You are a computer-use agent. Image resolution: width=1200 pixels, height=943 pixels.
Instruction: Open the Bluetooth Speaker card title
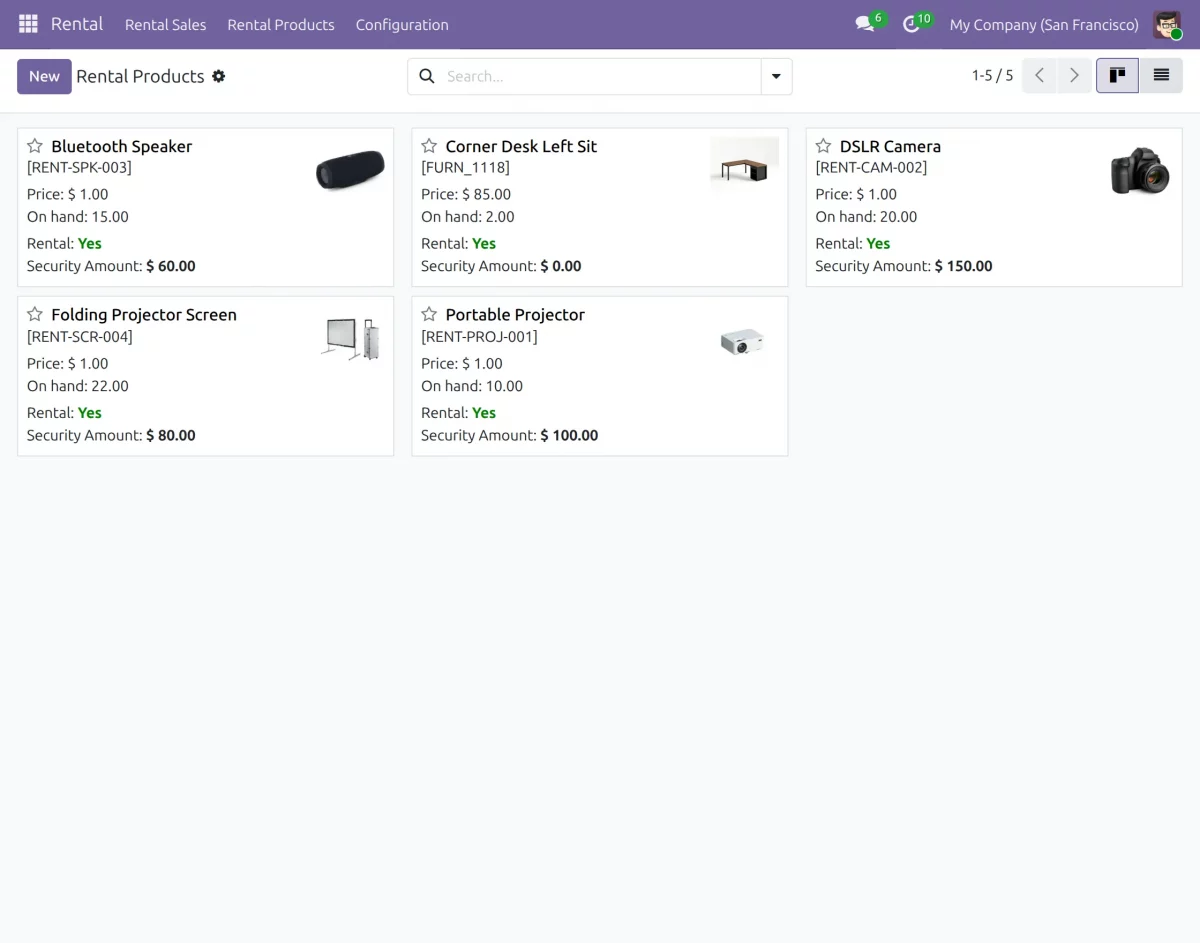121,146
